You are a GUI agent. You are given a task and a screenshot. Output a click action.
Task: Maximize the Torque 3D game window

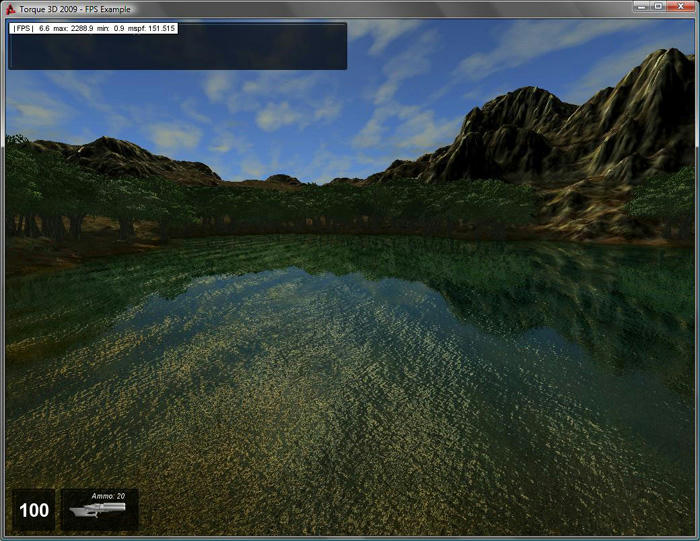(657, 7)
